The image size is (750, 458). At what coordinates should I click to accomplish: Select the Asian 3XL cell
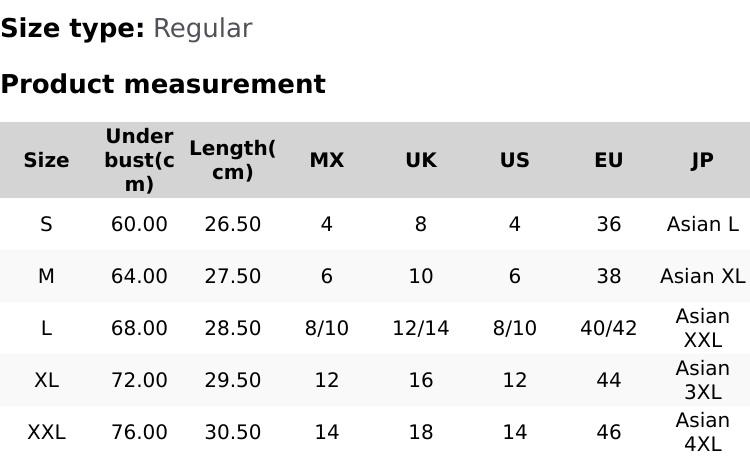click(x=702, y=380)
